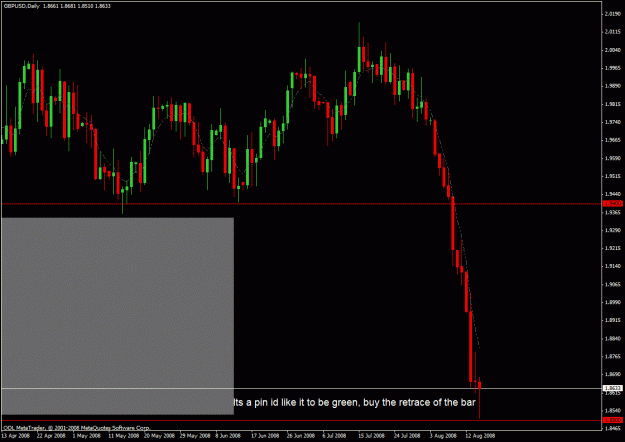Click the 2.0190 price axis label

[611, 14]
